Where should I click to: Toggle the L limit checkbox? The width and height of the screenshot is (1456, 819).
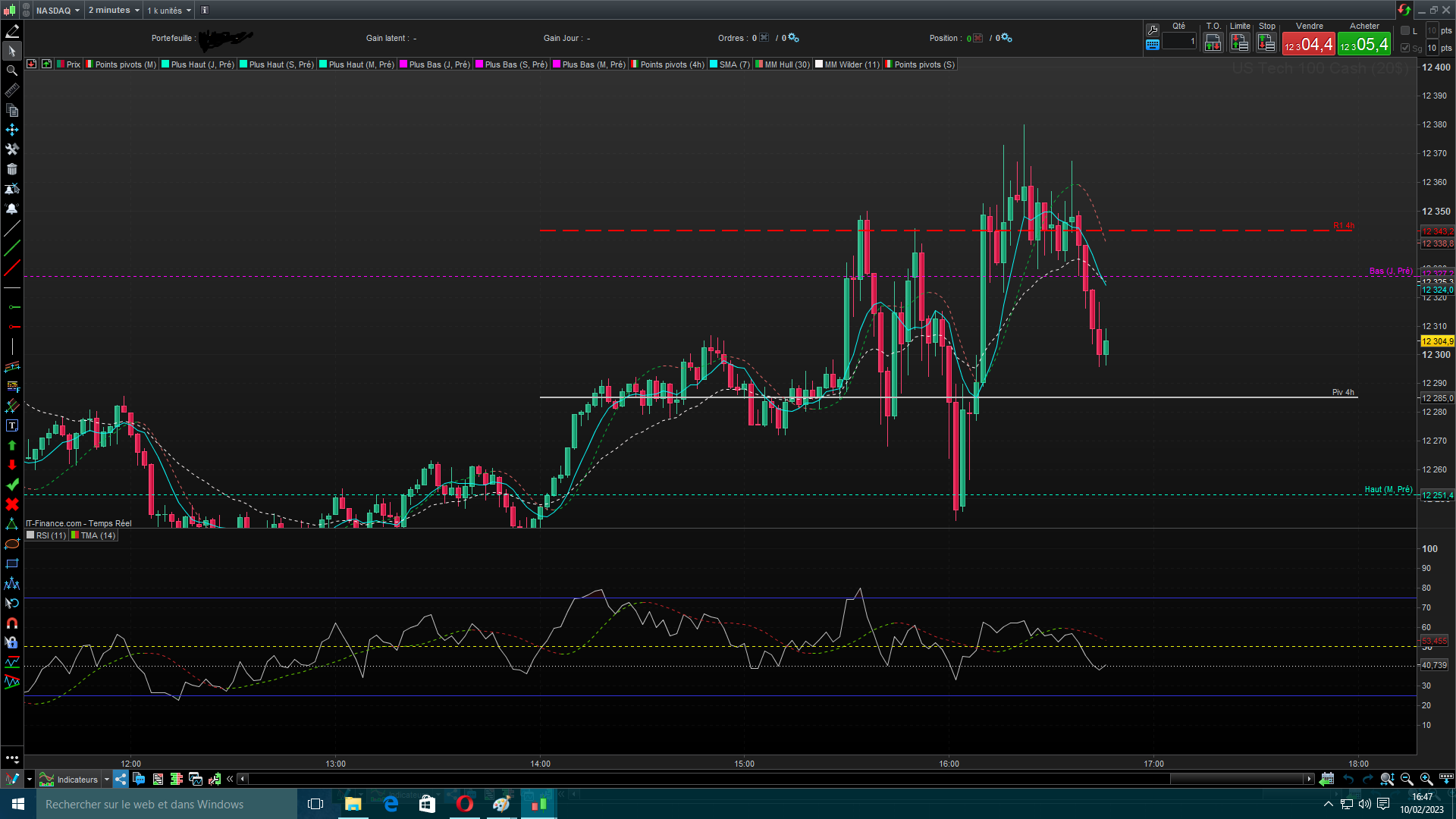coord(1405,30)
